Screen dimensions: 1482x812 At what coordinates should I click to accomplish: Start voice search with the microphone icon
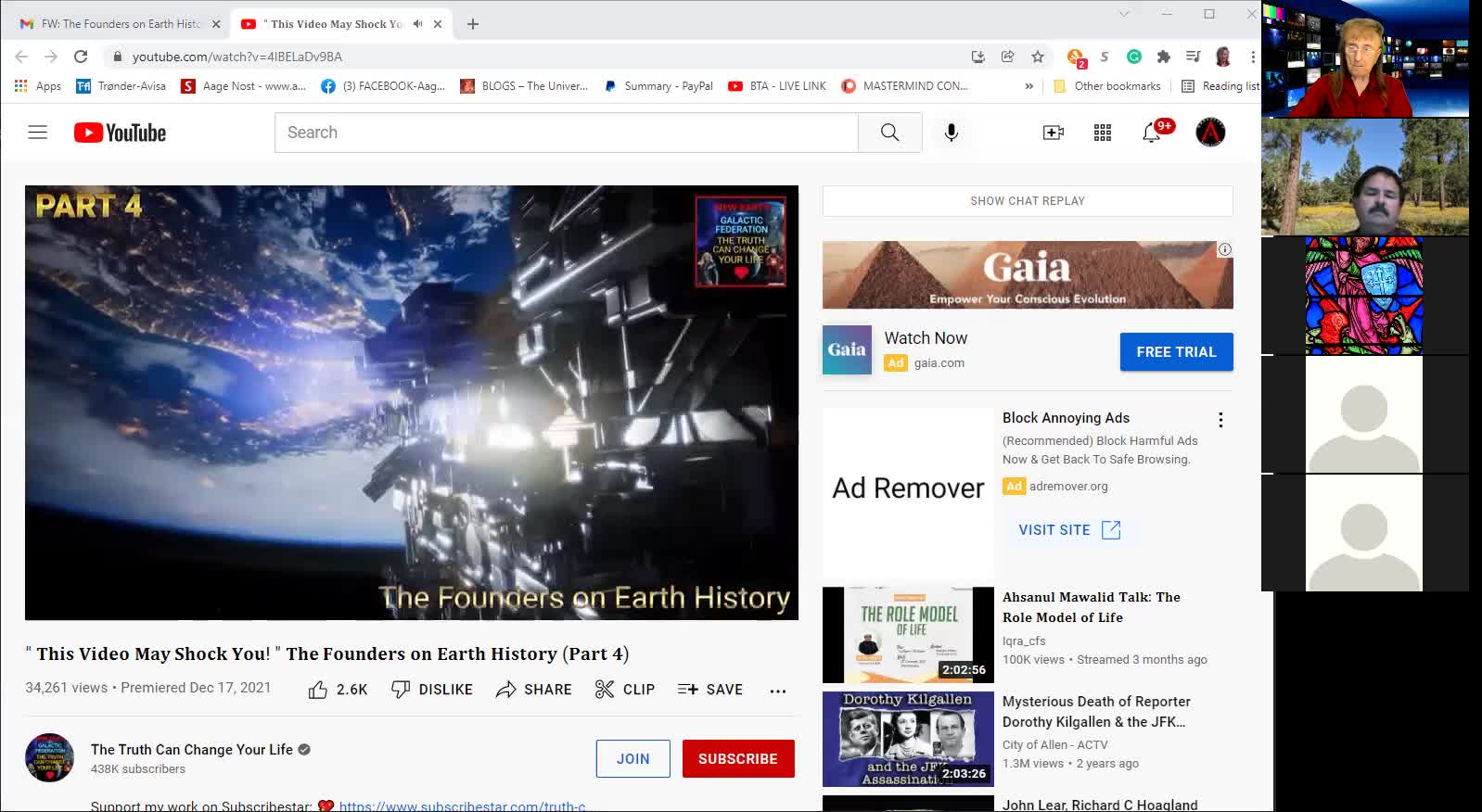[951, 133]
